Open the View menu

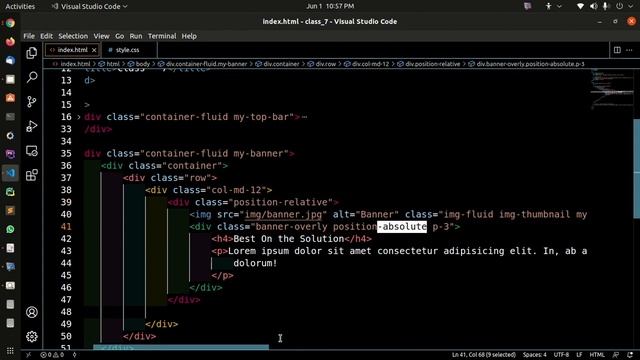click(101, 36)
